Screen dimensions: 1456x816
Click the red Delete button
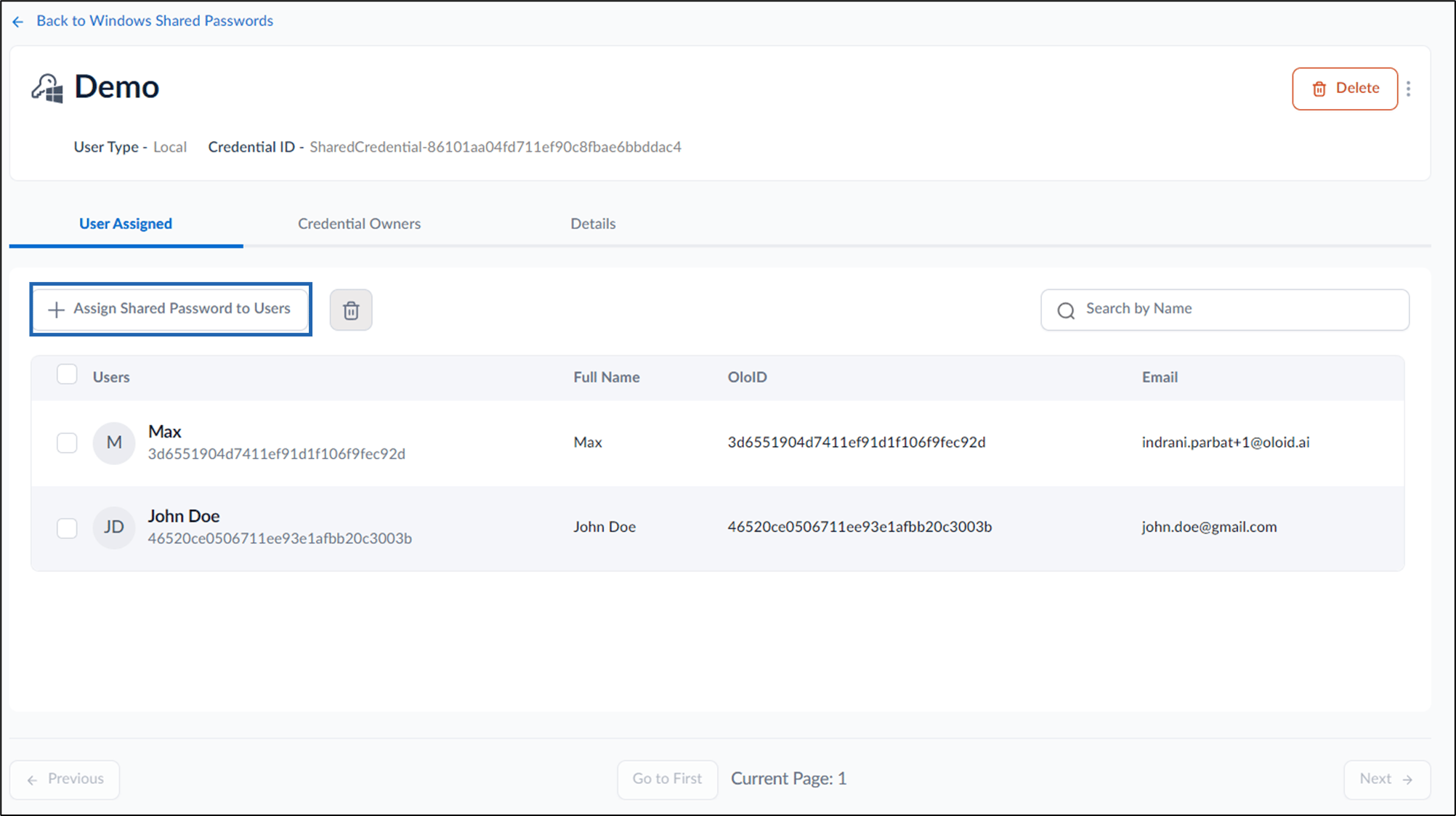point(1345,89)
